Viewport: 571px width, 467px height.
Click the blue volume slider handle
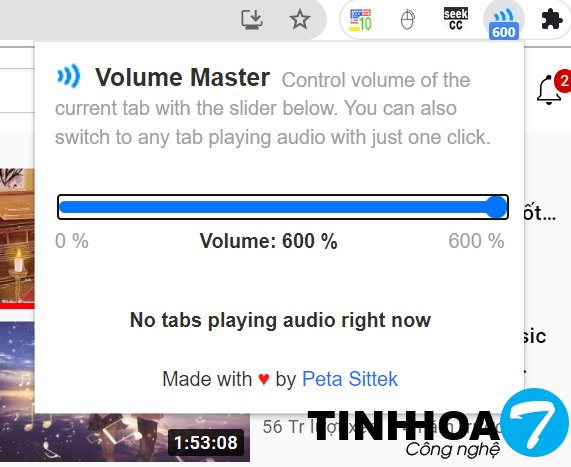coord(496,207)
